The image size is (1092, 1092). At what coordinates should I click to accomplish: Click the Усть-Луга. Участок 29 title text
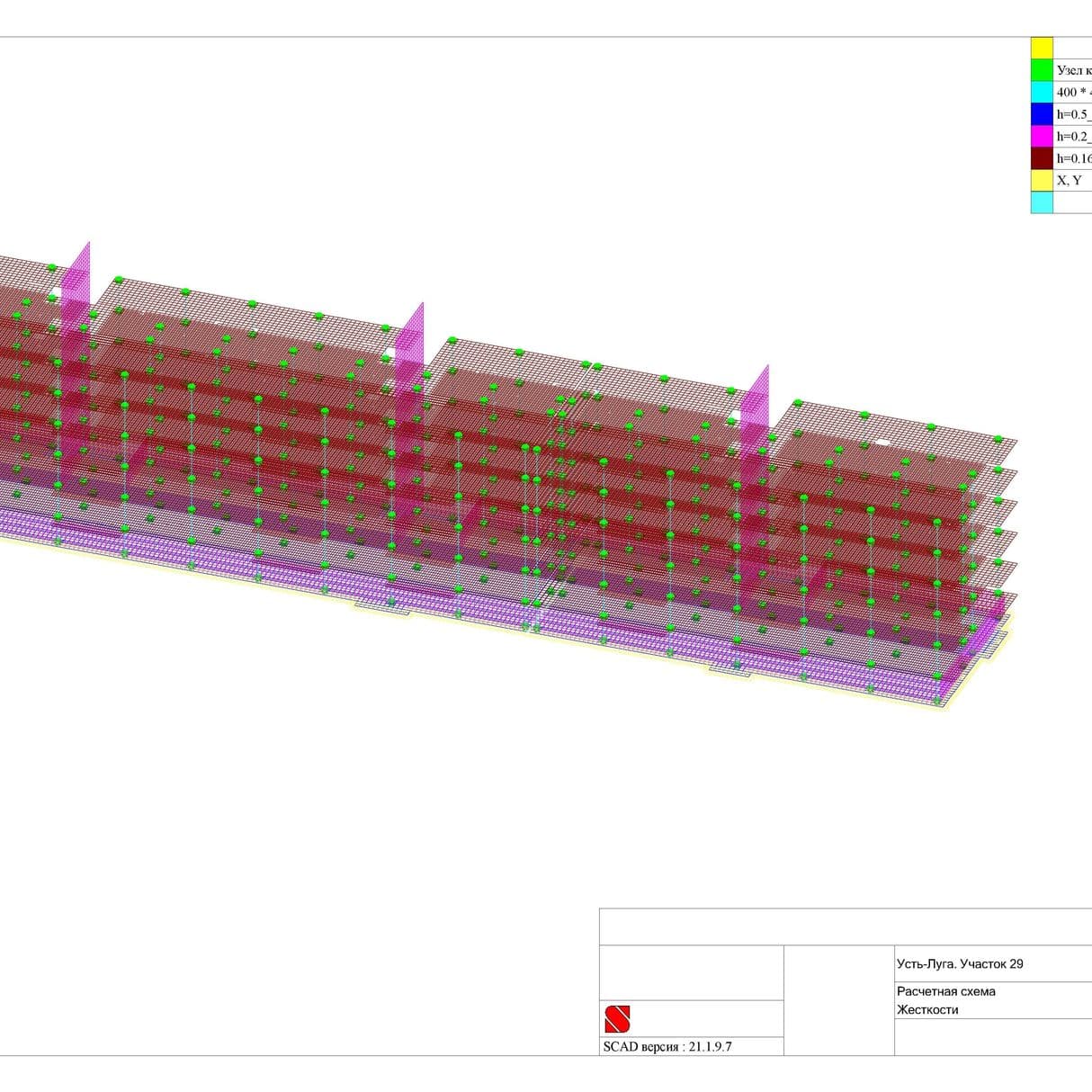coord(960,963)
